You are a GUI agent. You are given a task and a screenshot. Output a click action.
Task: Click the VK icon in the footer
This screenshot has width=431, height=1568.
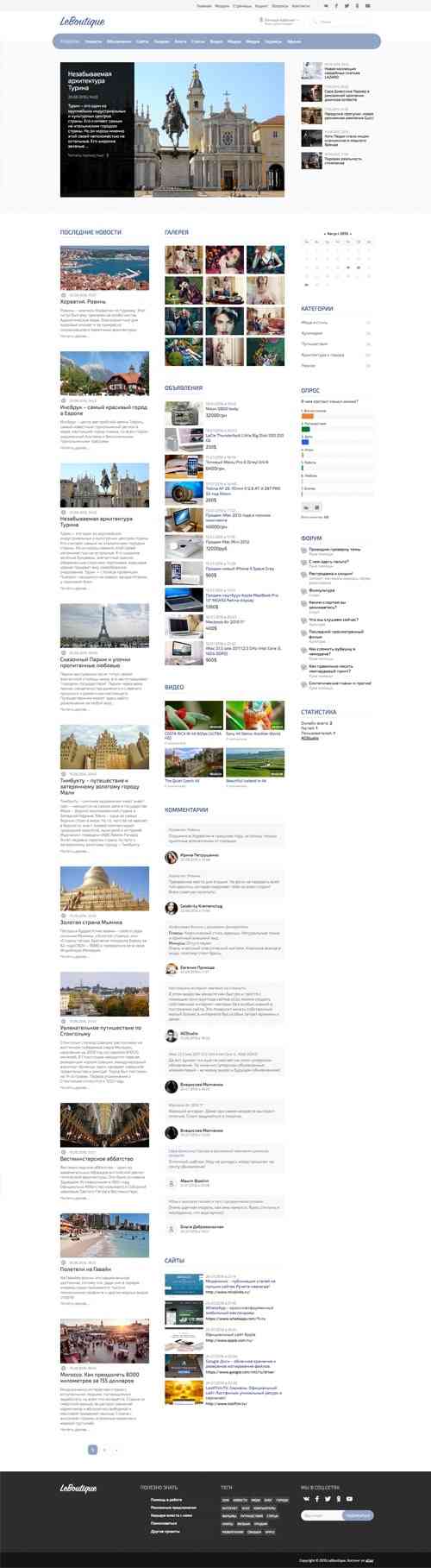point(306,1499)
